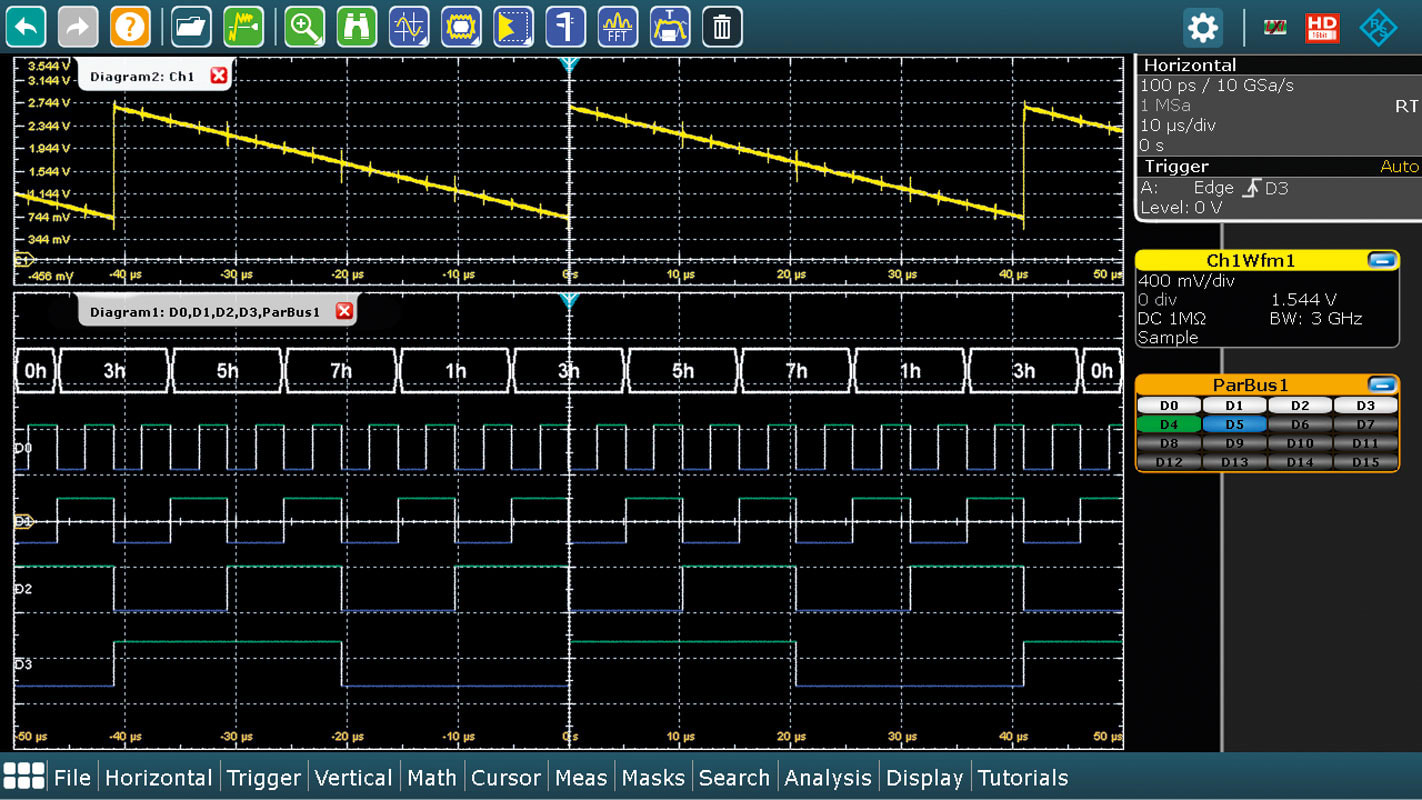Open settings with the gear button
Screen dimensions: 1422x800
(x=1202, y=27)
